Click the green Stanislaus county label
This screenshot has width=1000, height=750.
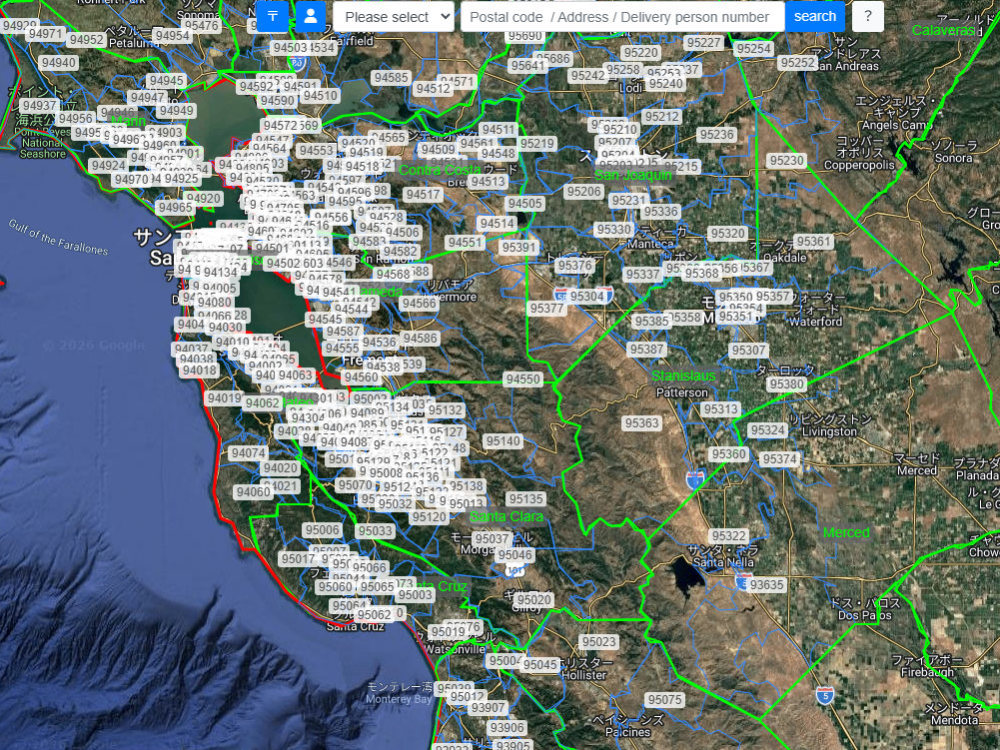684,376
